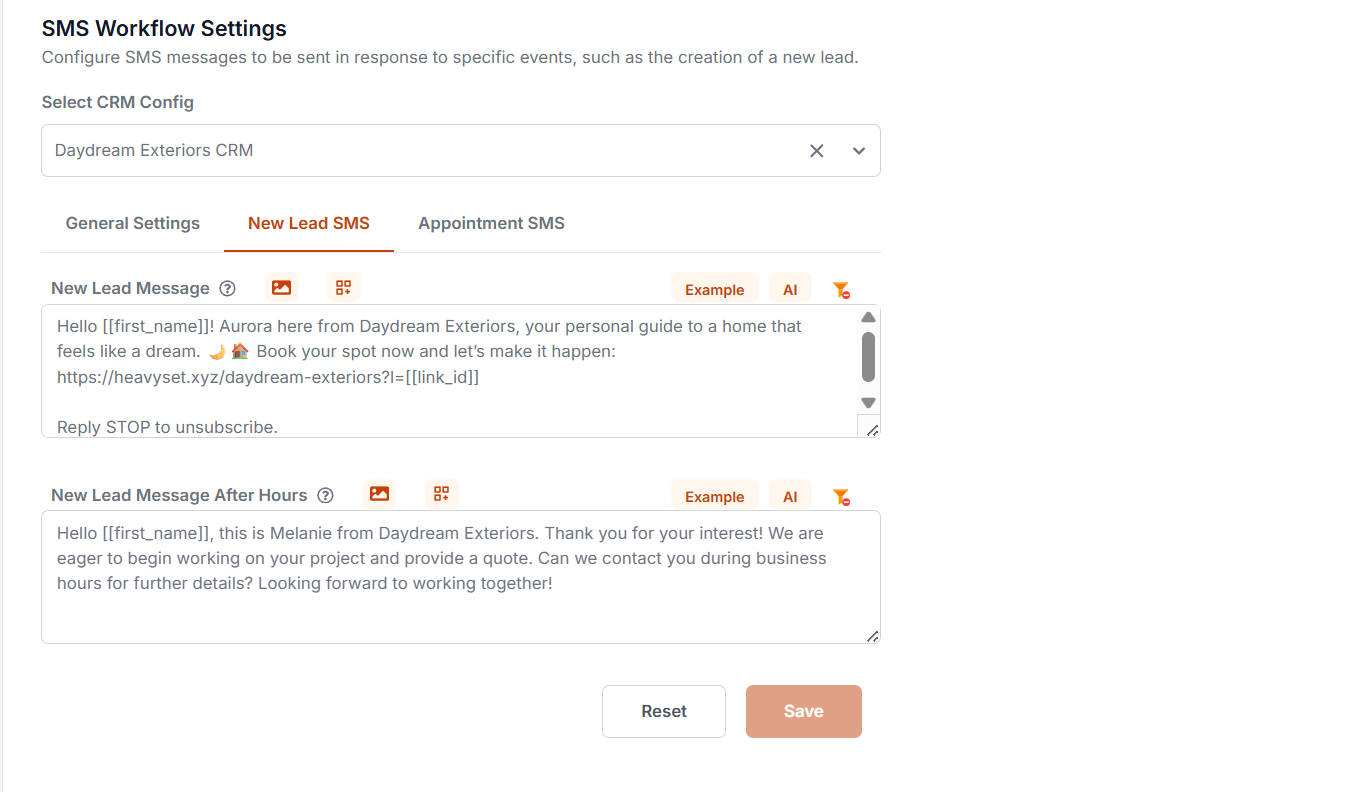Click the filter icon in the After Hours toolbar
Screen dimensions: 1351x792
pos(841,496)
